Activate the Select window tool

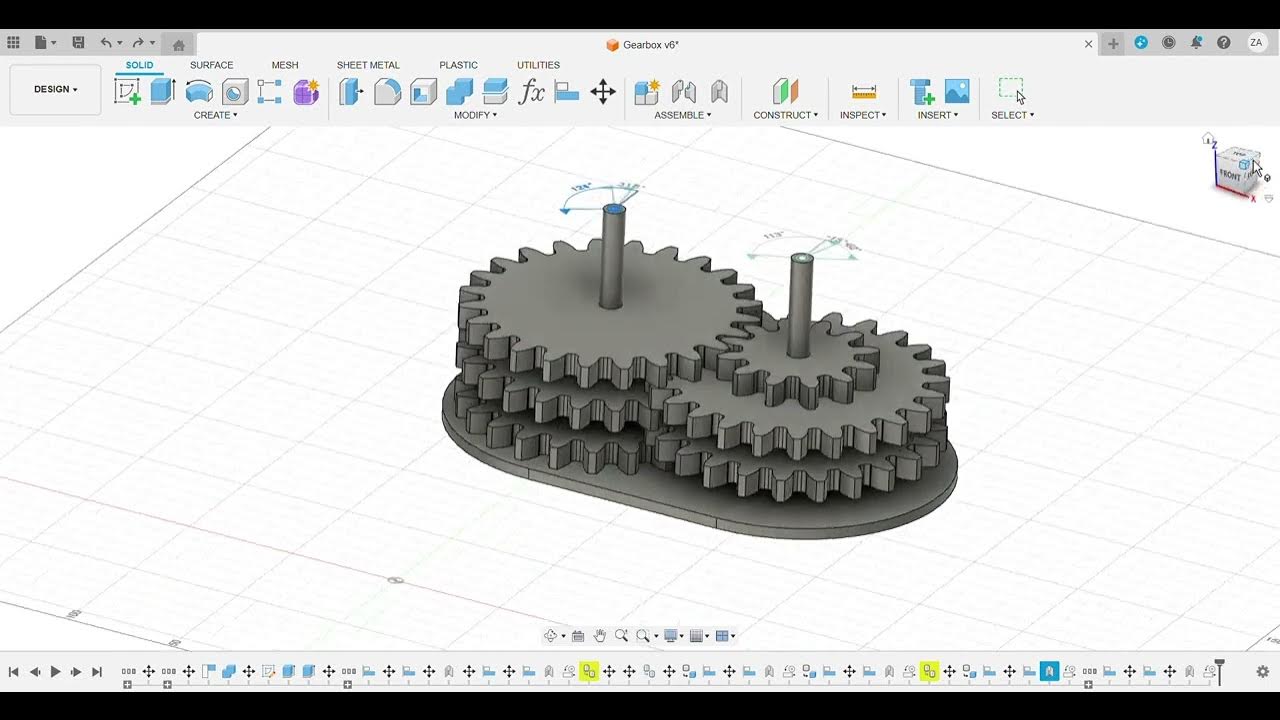point(1012,92)
